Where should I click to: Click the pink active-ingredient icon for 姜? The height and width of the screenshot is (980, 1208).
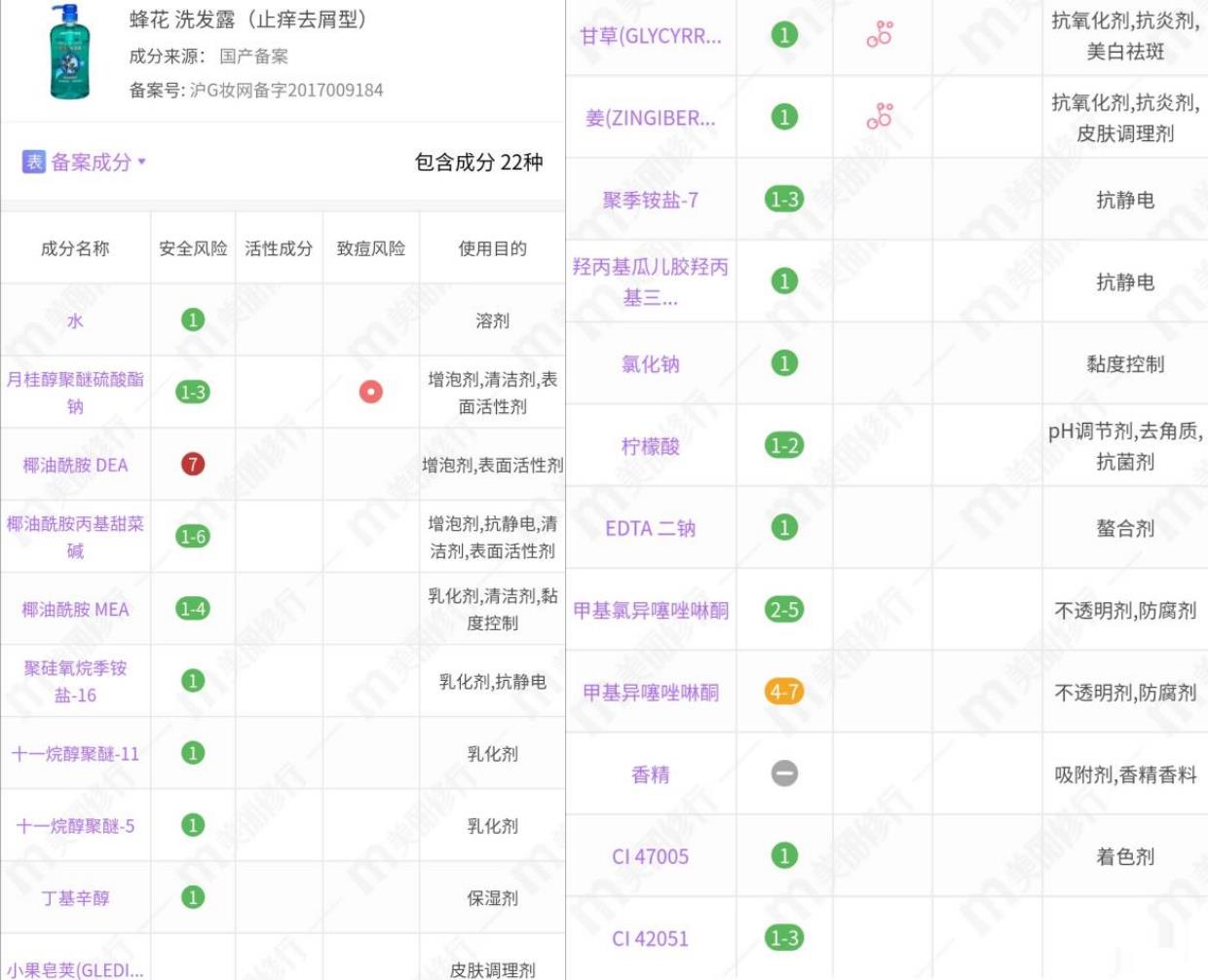(x=880, y=116)
